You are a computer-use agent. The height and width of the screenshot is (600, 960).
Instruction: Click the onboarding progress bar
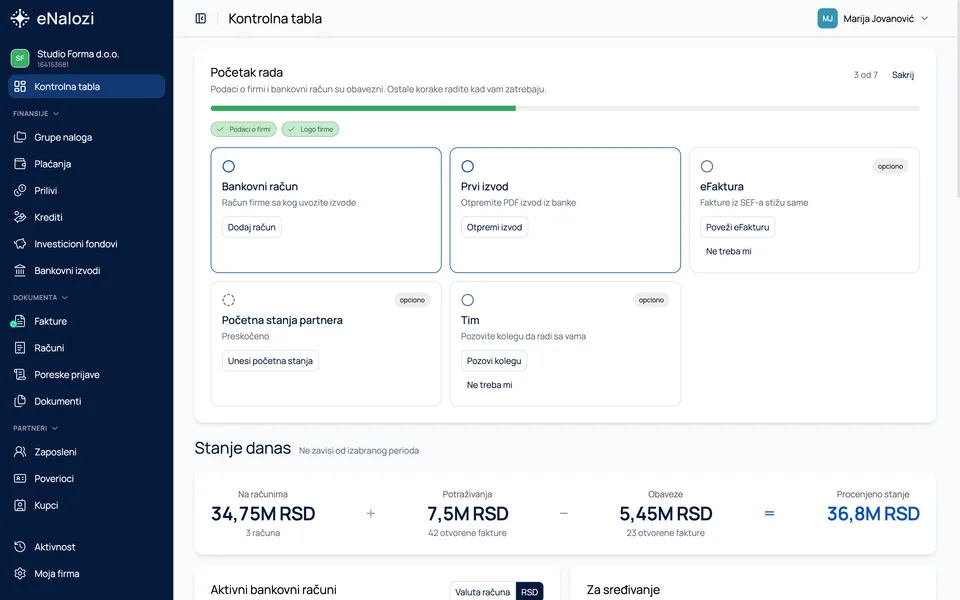(x=564, y=108)
